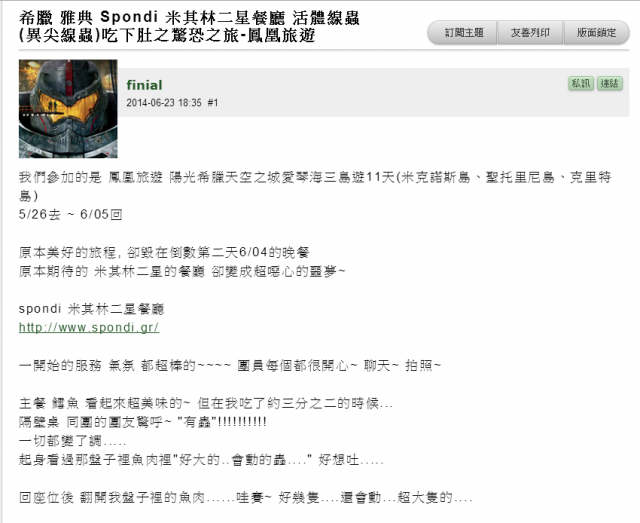Click the line mentioning 6/04的晚餐
This screenshot has width=640, height=523.
[164, 252]
